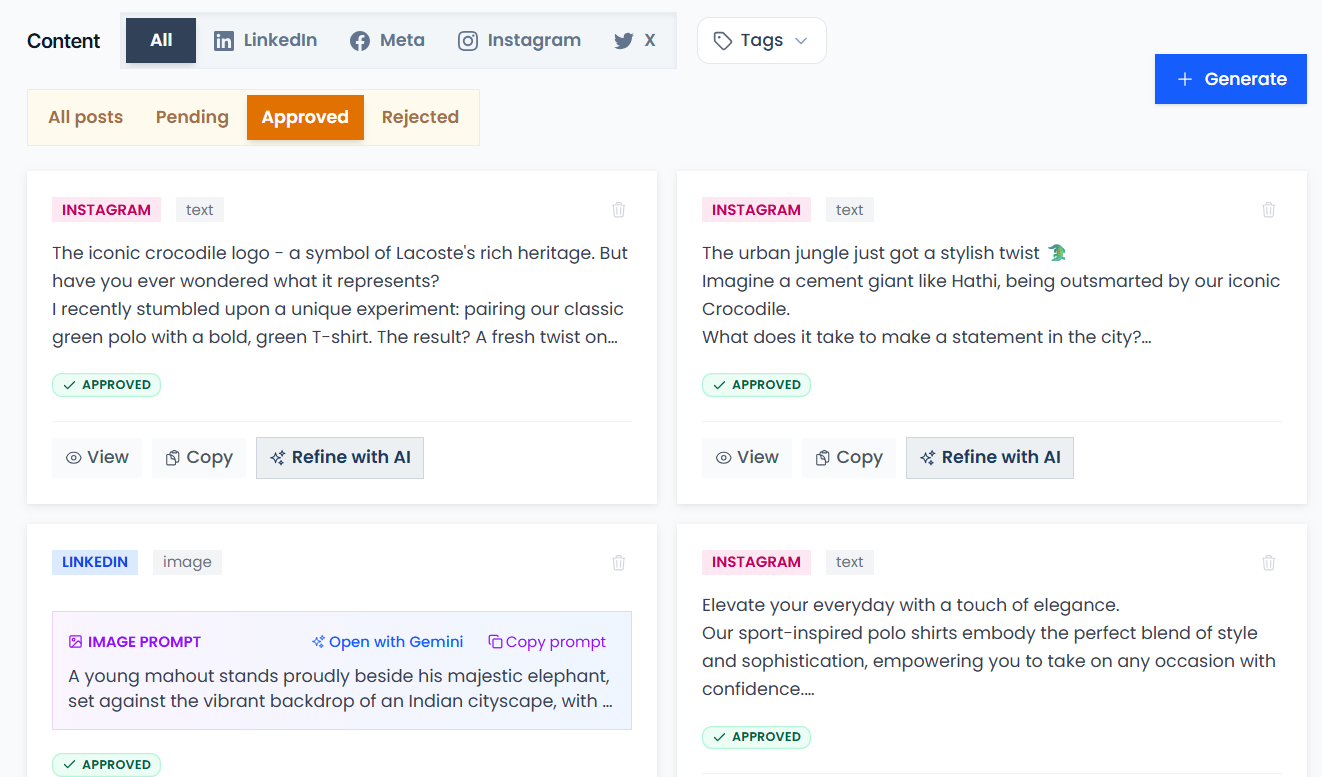Viewport: 1322px width, 777px height.
Task: Select the Approved status filter
Action: (305, 117)
